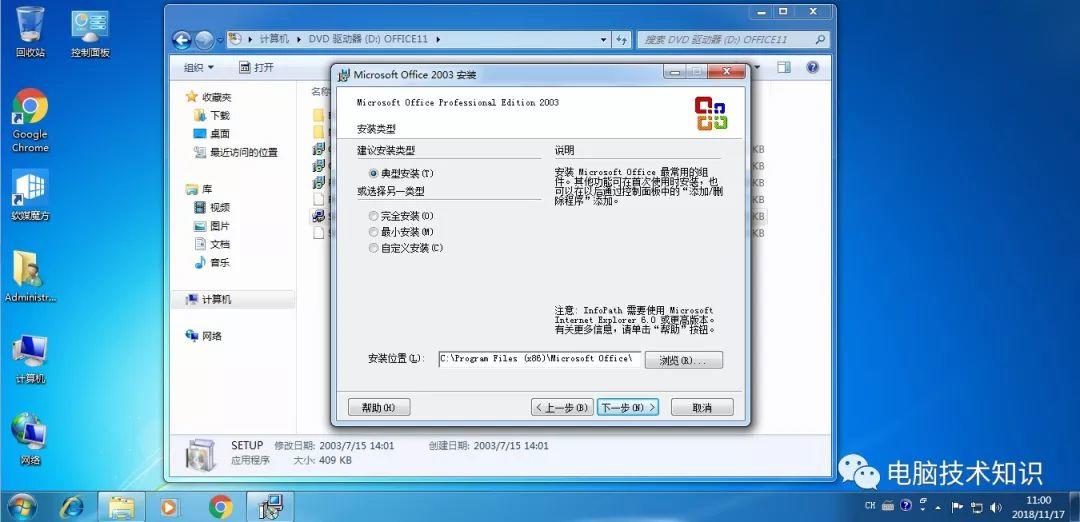
Task: Open Administrator folder desktop icon
Action: coord(30,277)
